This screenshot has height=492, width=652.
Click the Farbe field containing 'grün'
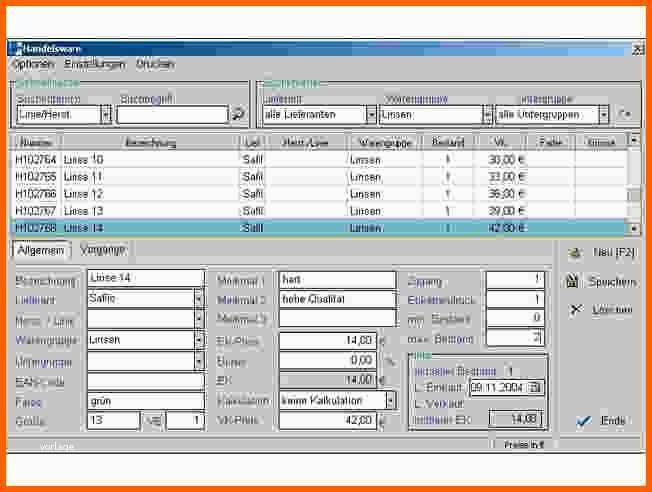(146, 401)
